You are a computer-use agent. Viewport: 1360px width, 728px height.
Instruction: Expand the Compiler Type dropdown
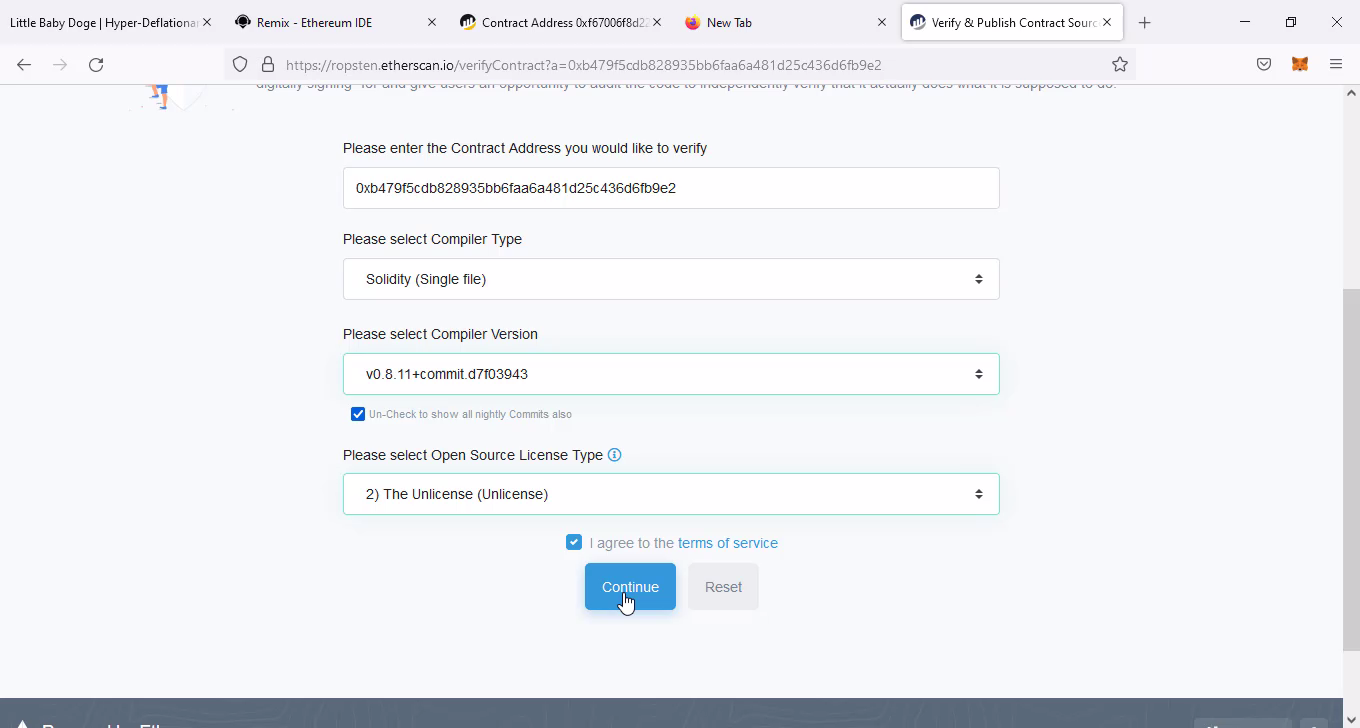click(670, 279)
